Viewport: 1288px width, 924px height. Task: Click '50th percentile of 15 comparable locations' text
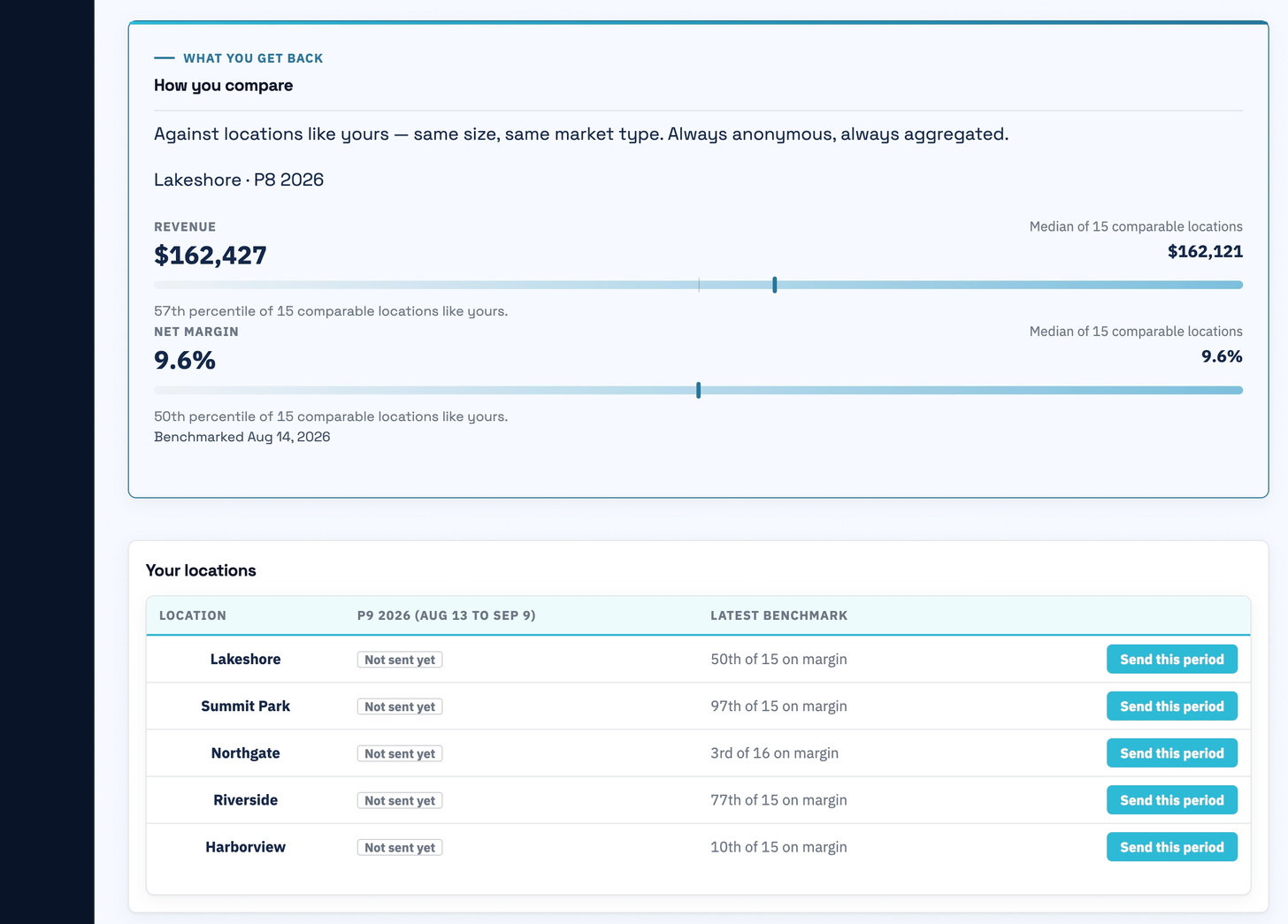pos(331,416)
